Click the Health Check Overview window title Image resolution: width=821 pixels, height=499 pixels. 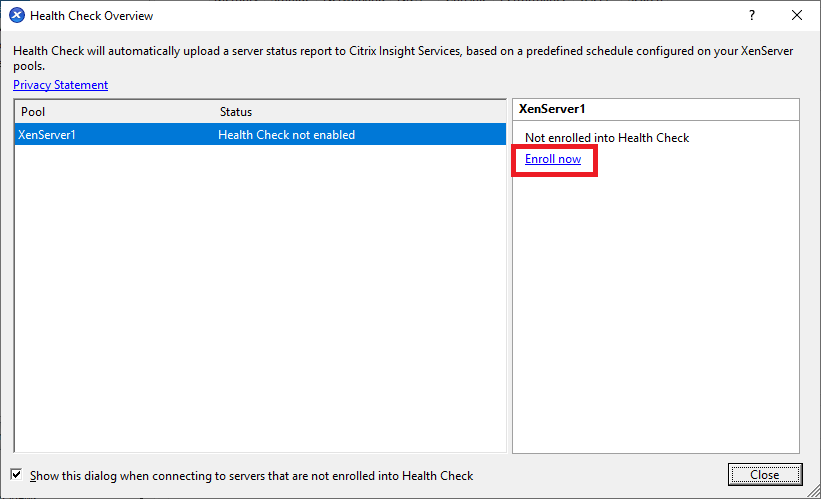click(92, 16)
